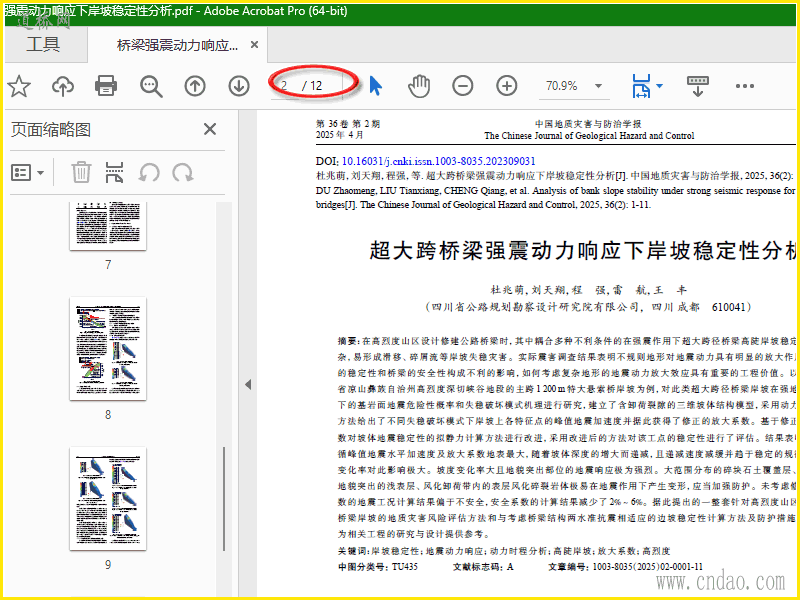Delete pages with trash icon
Viewport: 800px width, 600px height.
(81, 172)
